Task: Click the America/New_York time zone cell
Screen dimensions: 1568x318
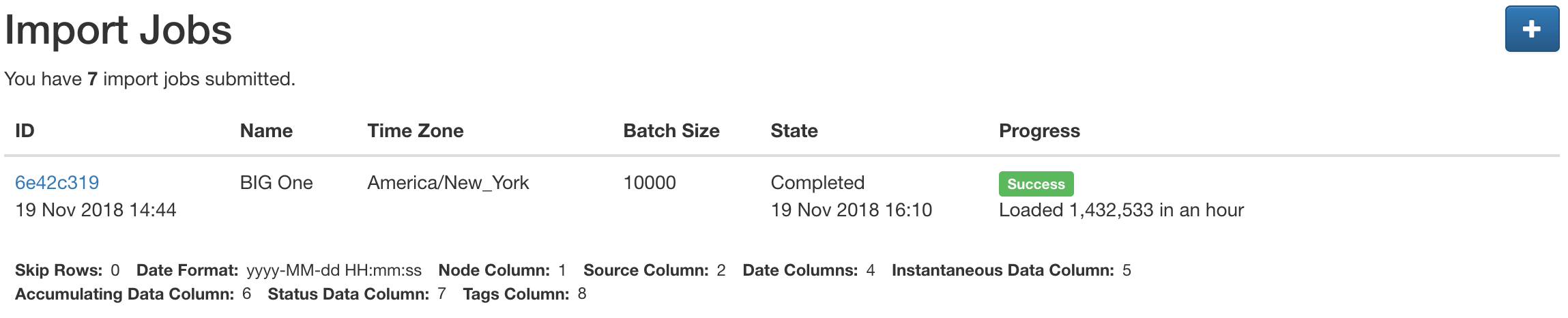Action: [x=448, y=183]
